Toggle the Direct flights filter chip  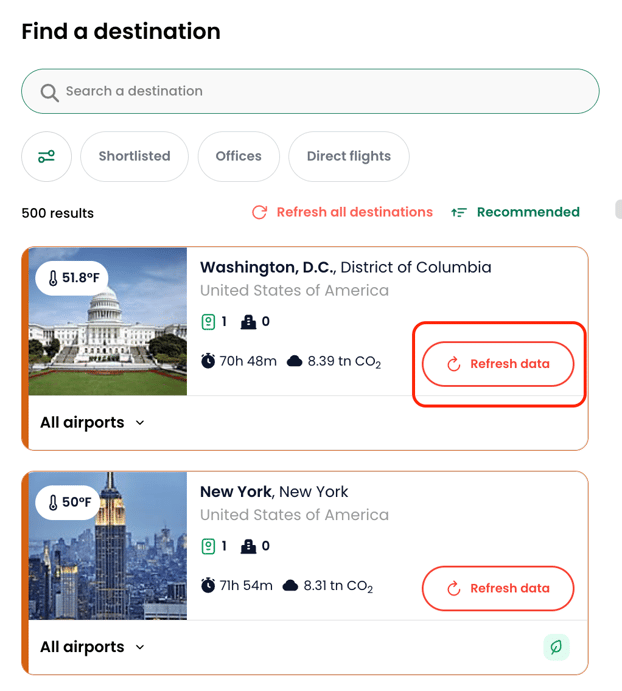point(349,156)
